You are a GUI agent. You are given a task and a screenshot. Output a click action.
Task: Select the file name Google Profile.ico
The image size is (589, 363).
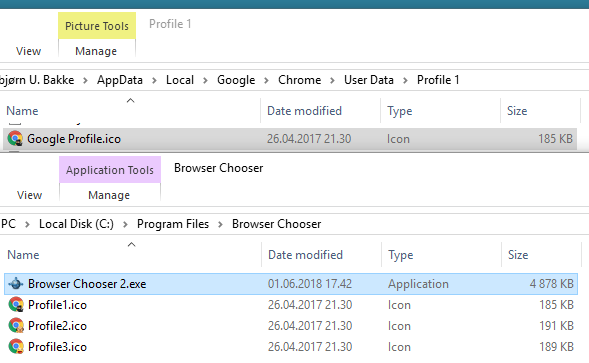tap(74, 139)
